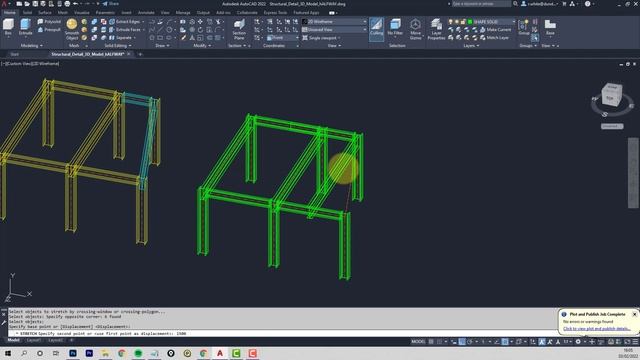The image size is (640, 360).
Task: Select the Rotate tool in Modify panel
Action: (200, 30)
